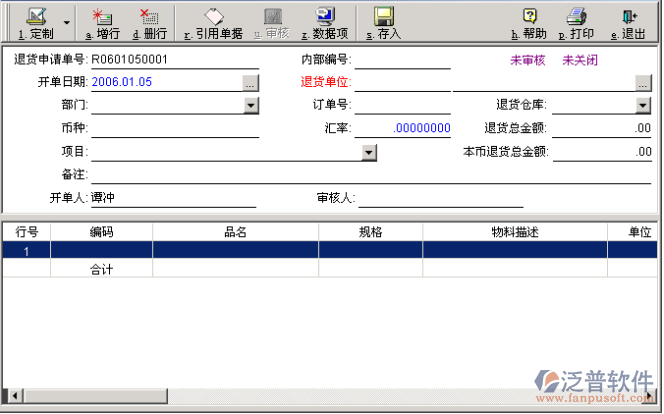This screenshot has width=664, height=414.
Task: Click the 开单日期 value 2006.01.05
Action: (122, 82)
